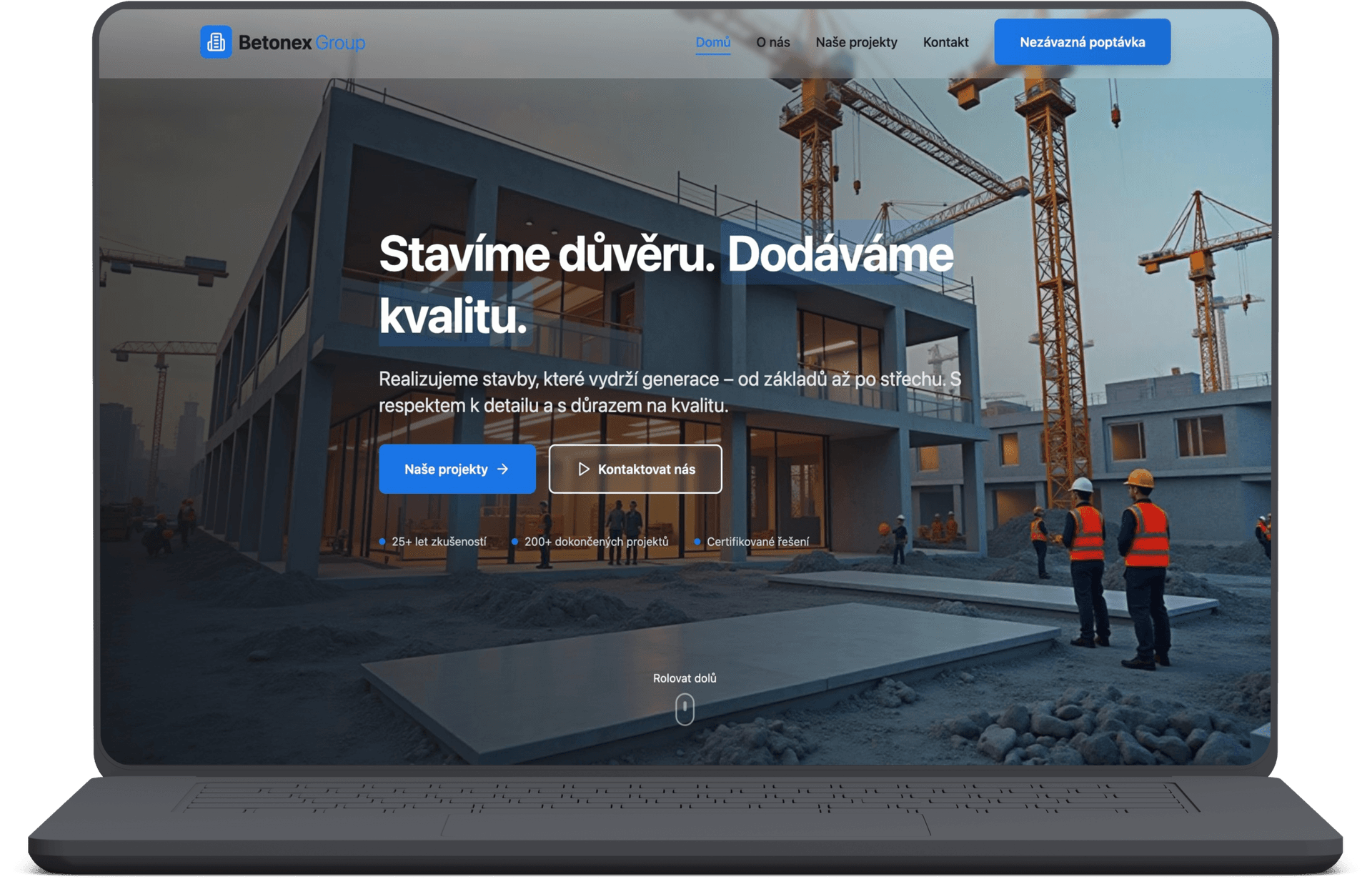Viewport: 1372px width, 879px height.
Task: Click the 'Realizujeme stavby' description paragraph
Action: 670,392
